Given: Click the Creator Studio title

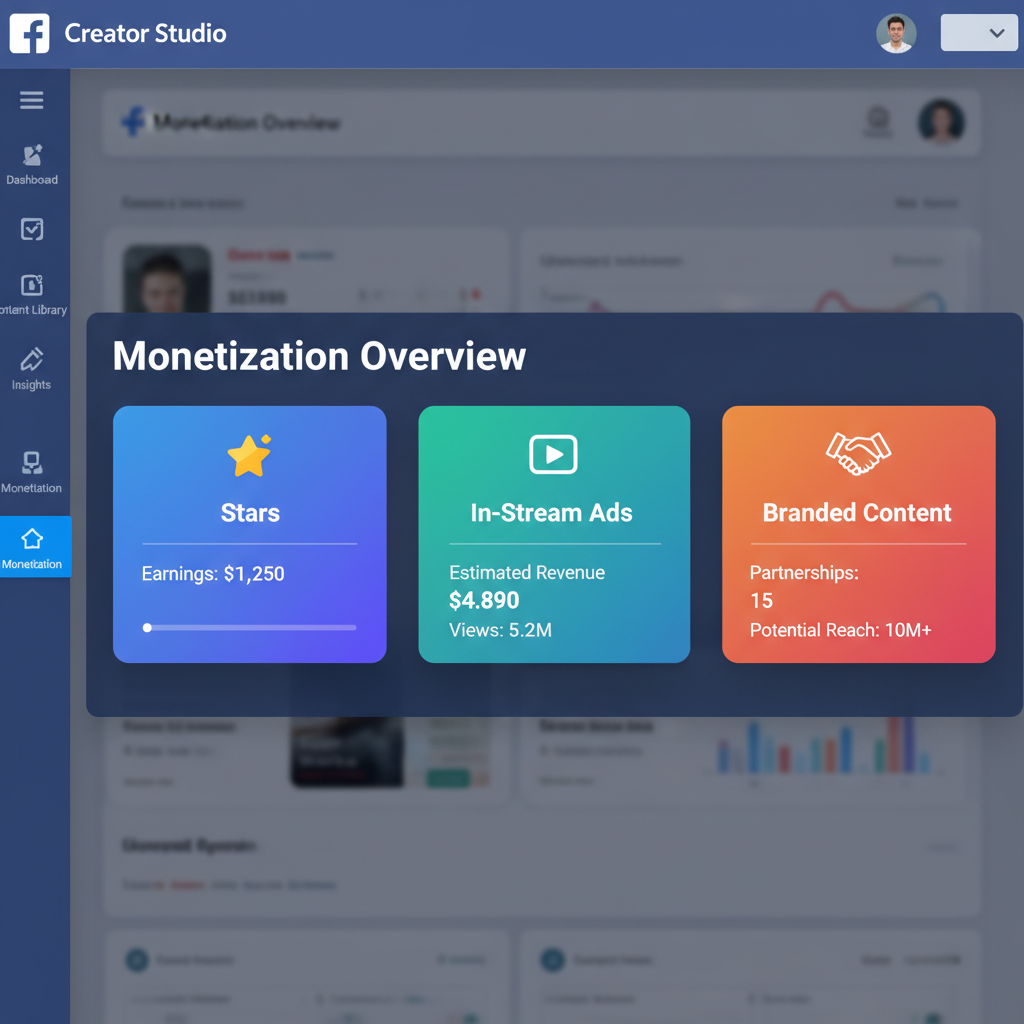Looking at the screenshot, I should point(146,33).
